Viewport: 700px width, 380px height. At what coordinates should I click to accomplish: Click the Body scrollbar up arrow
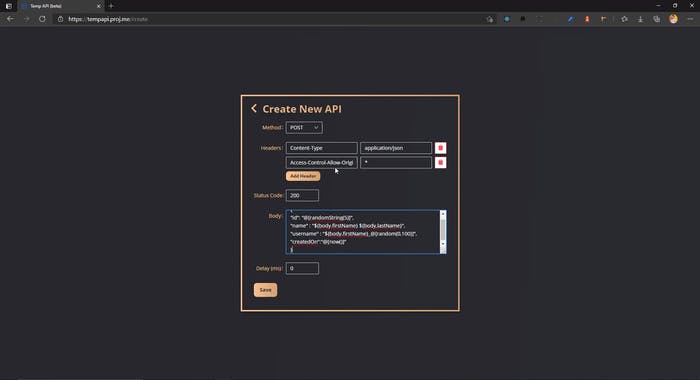443,214
